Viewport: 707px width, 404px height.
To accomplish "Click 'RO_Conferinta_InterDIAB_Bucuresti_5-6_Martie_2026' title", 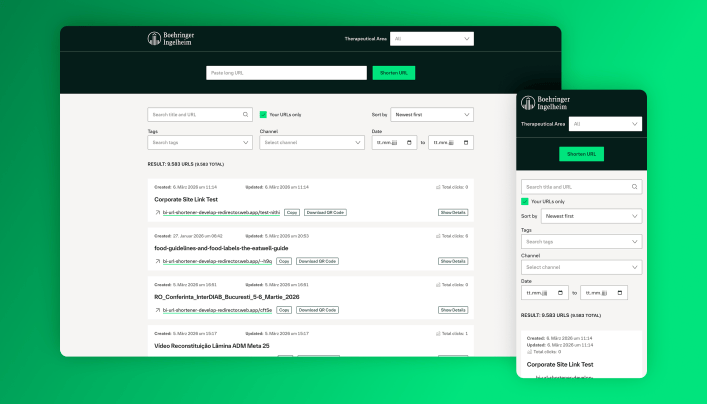I will tap(226, 297).
